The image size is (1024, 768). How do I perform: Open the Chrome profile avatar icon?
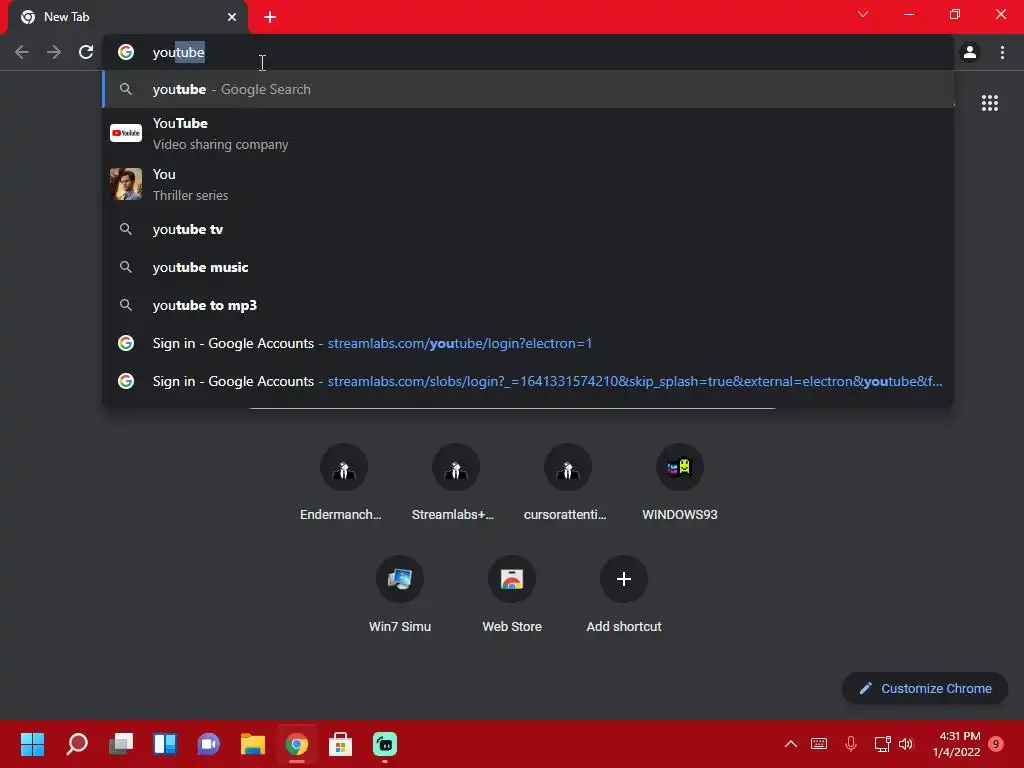tap(970, 52)
